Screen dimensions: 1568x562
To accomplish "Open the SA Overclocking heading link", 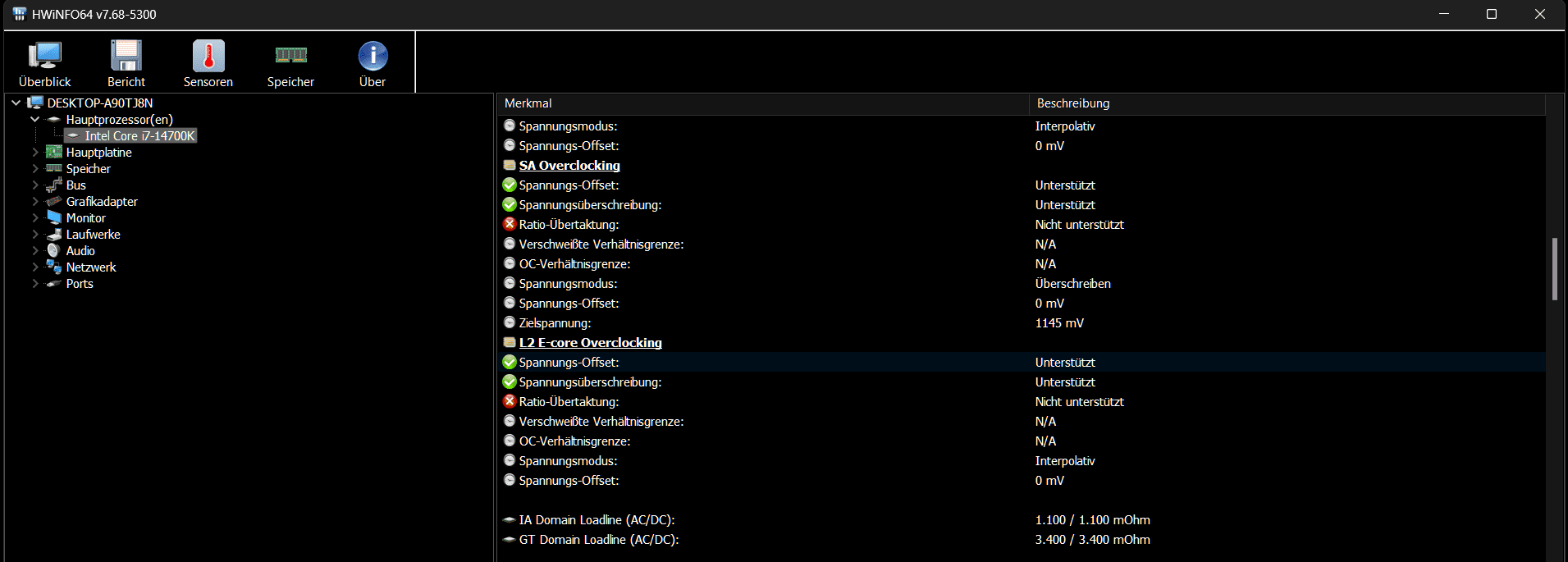I will (569, 165).
